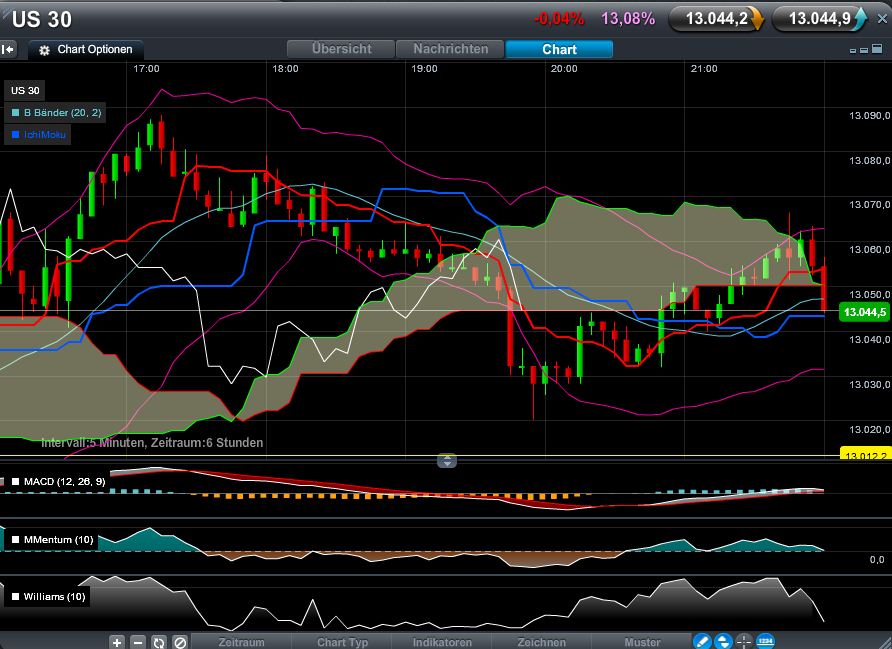The width and height of the screenshot is (892, 649).
Task: Switch to the Übersicht tab
Action: pos(341,49)
